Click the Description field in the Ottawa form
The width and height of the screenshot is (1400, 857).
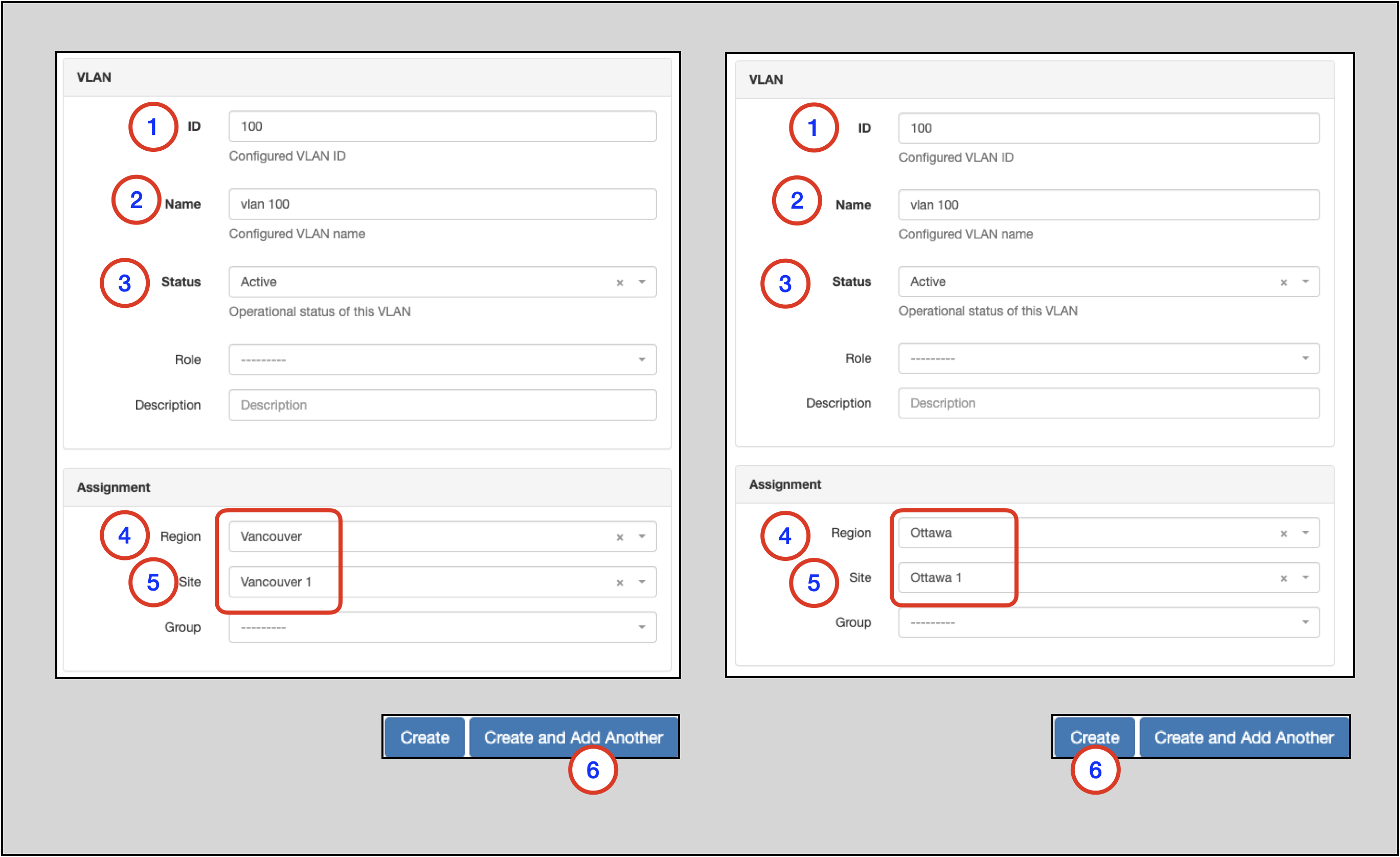coord(1109,403)
